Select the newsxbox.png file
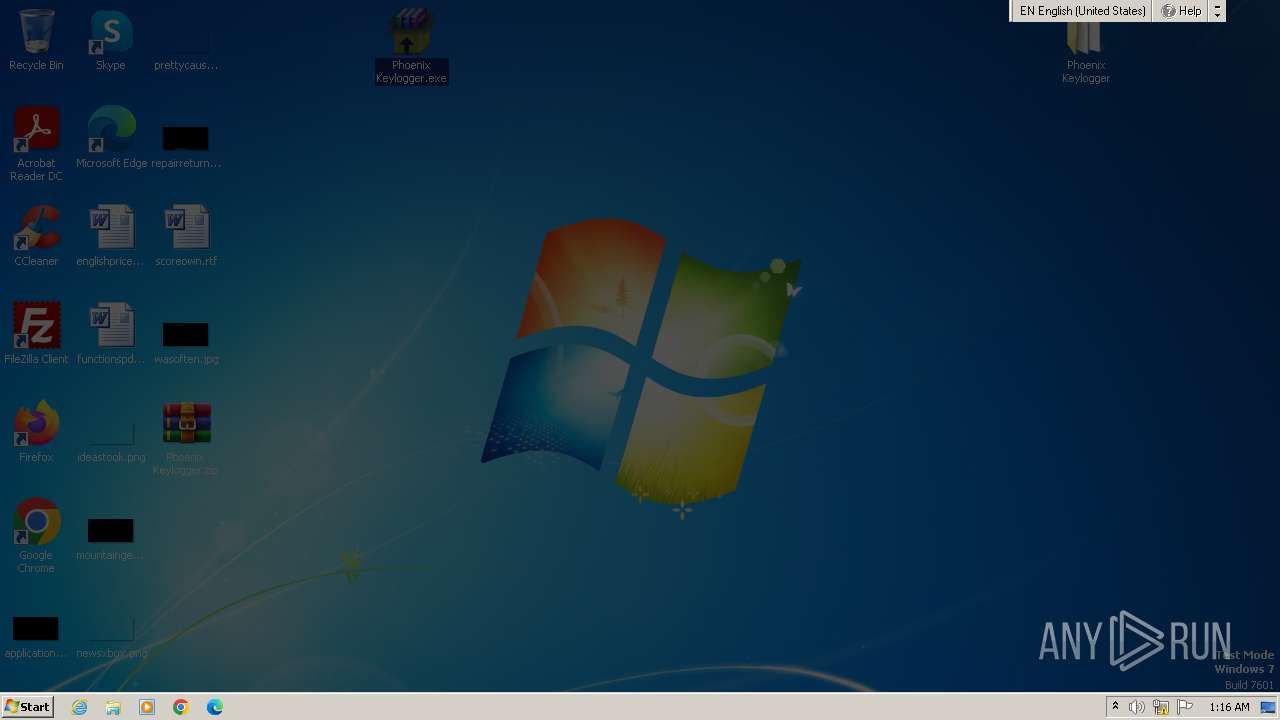Image resolution: width=1280 pixels, height=720 pixels. (111, 636)
